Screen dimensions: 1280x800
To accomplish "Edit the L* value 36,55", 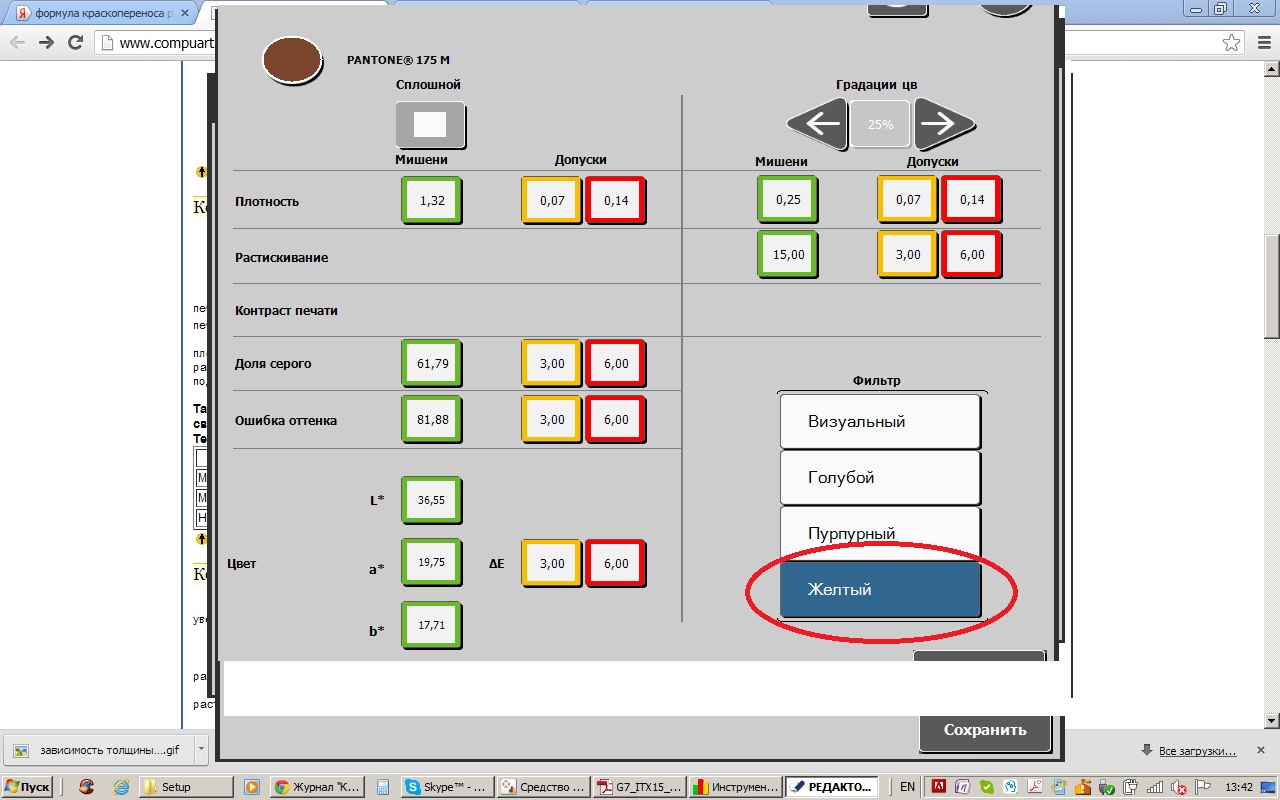I will [x=431, y=500].
